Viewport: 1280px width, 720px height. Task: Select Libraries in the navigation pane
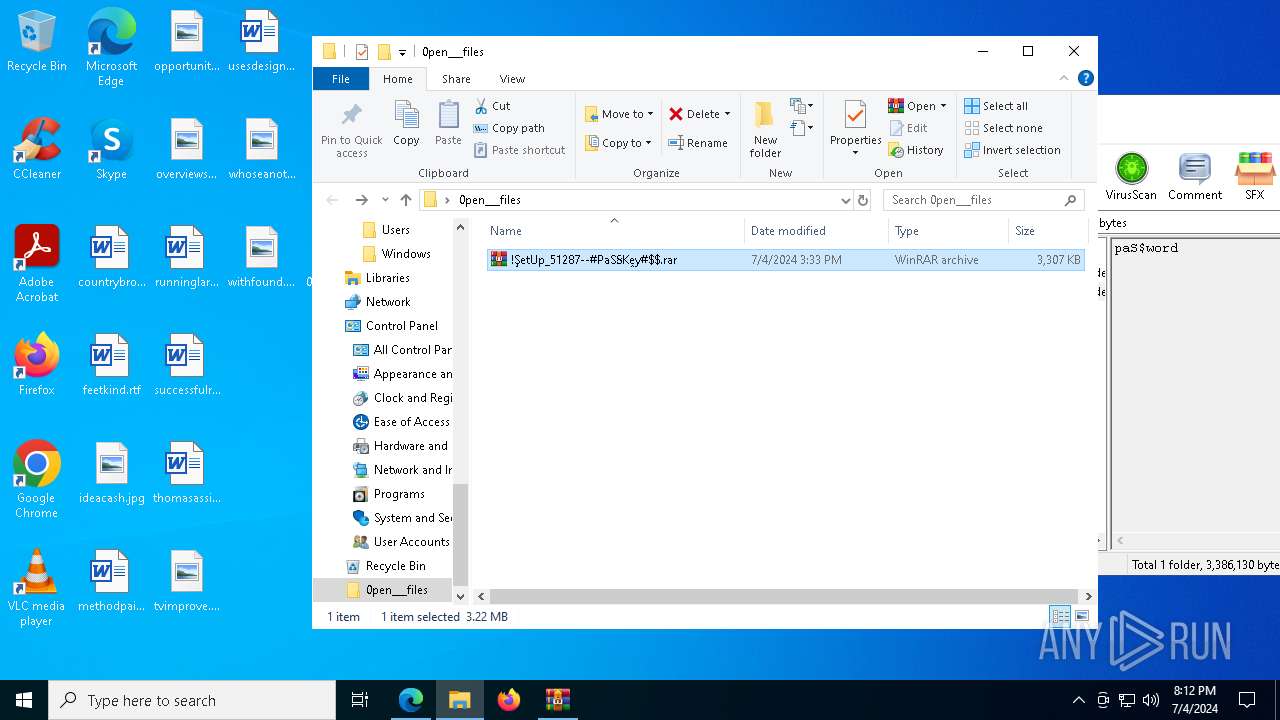[x=388, y=278]
